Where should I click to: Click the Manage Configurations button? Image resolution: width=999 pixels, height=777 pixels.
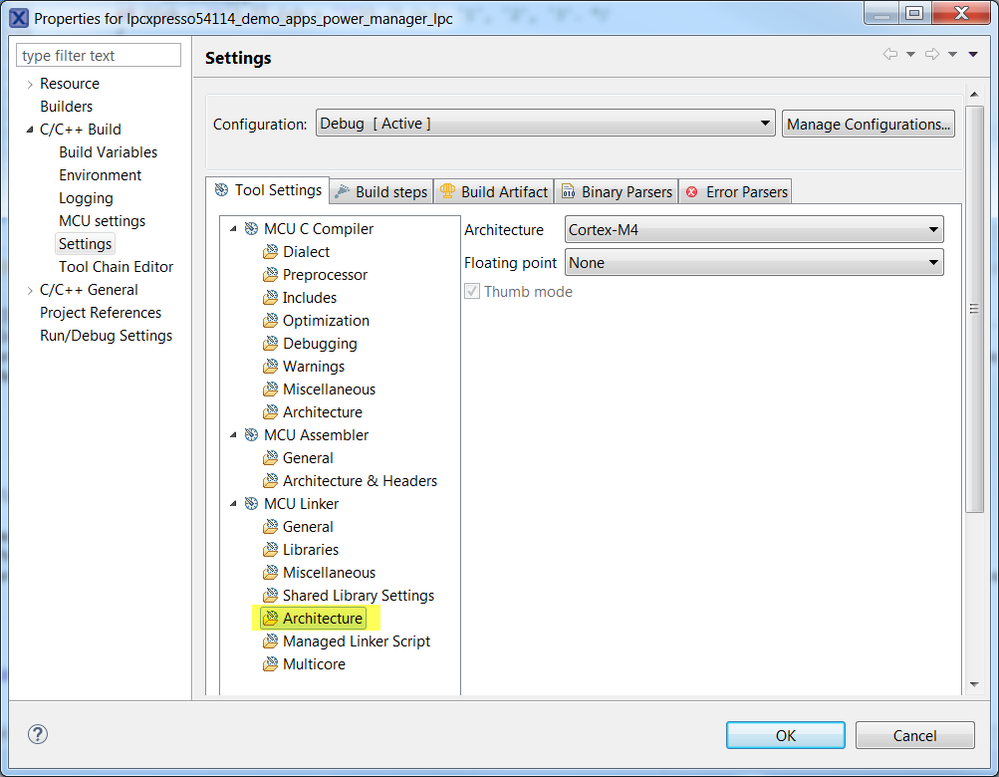(868, 124)
